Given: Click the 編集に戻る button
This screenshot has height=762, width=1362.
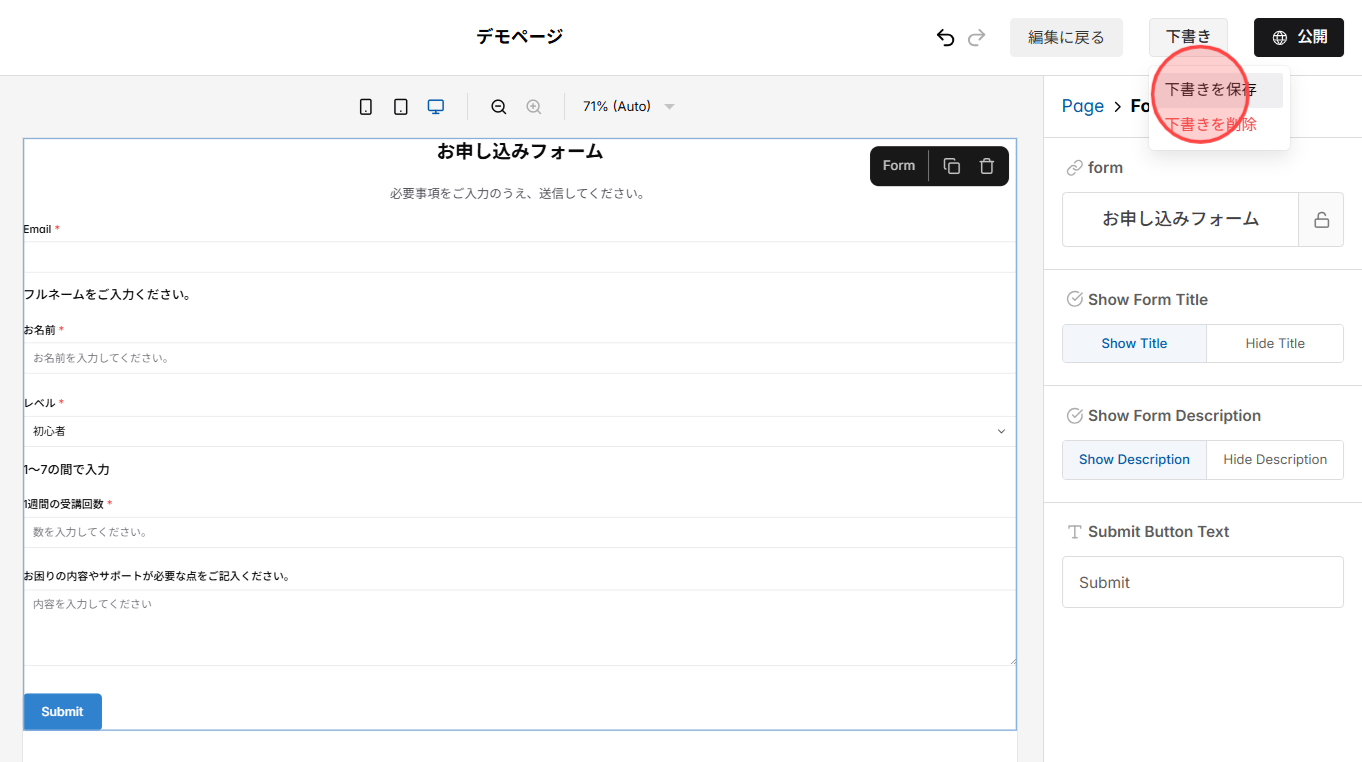Looking at the screenshot, I should [x=1066, y=36].
